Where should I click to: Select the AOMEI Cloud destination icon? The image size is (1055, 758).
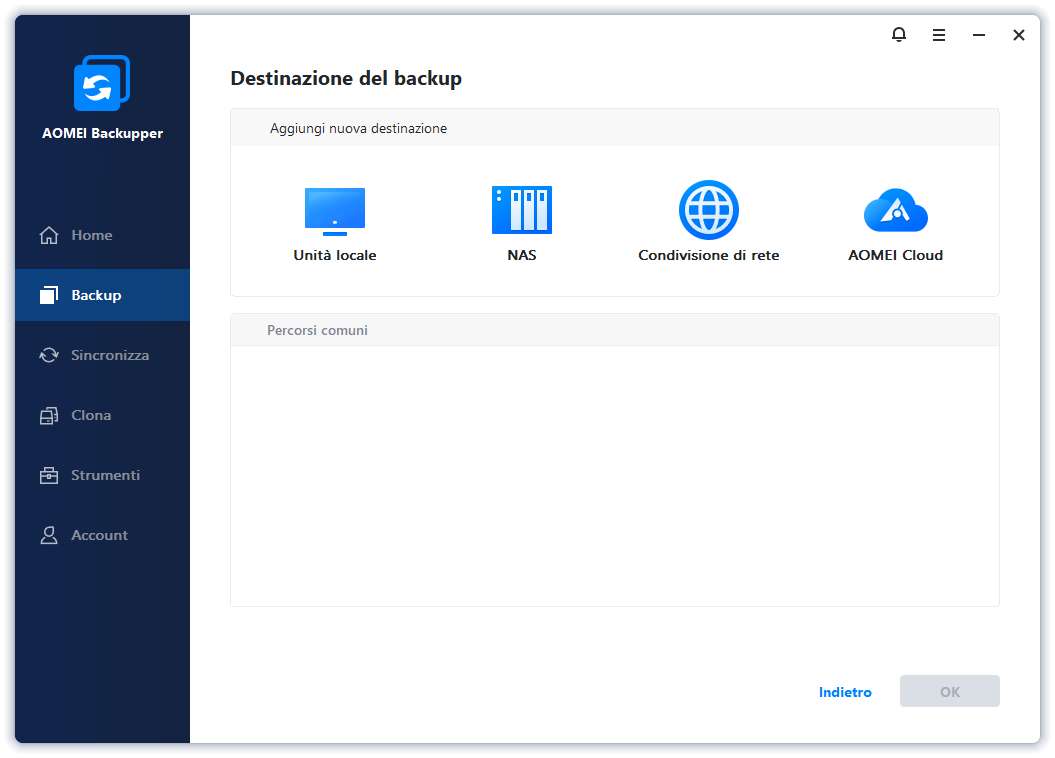point(895,211)
